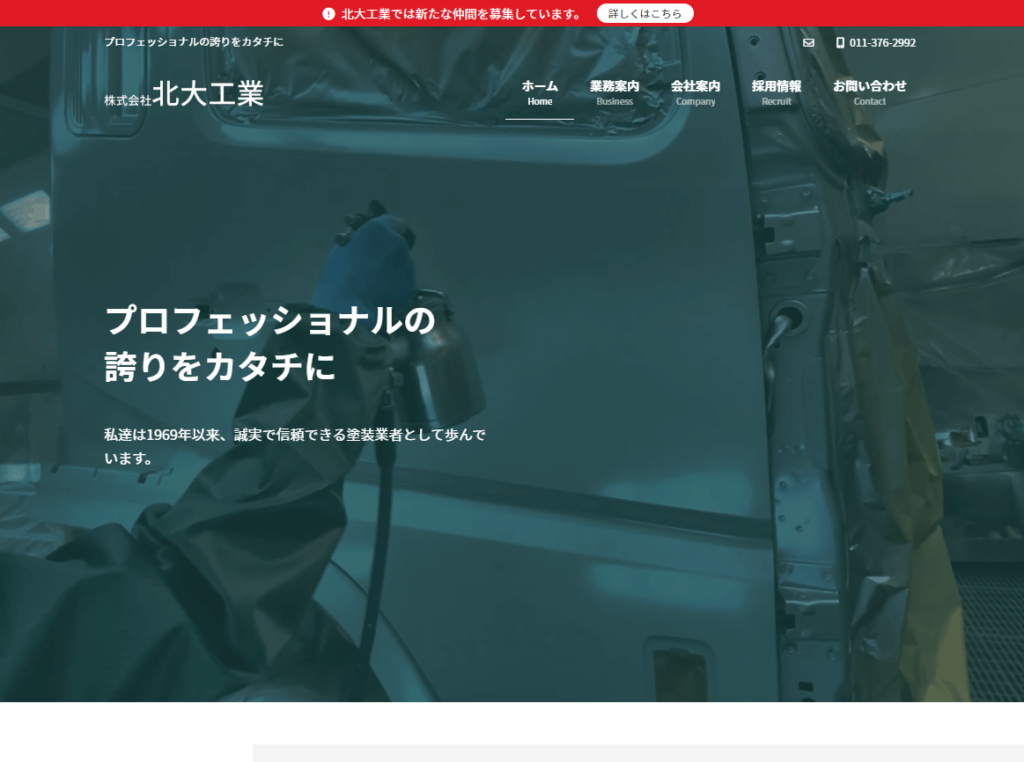Click the envelope mail icon

809,43
